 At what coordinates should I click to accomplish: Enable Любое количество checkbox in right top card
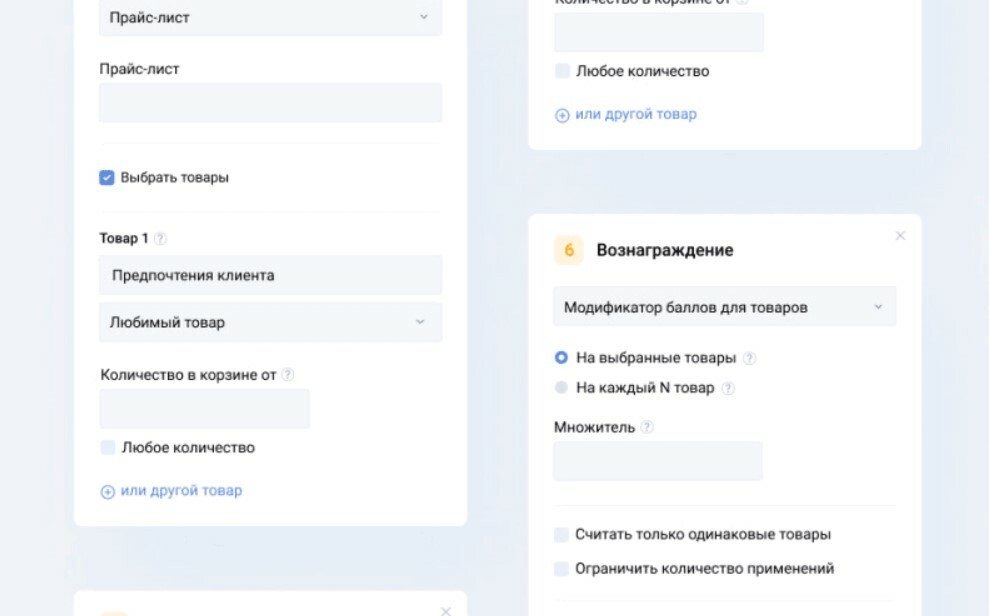[x=562, y=71]
